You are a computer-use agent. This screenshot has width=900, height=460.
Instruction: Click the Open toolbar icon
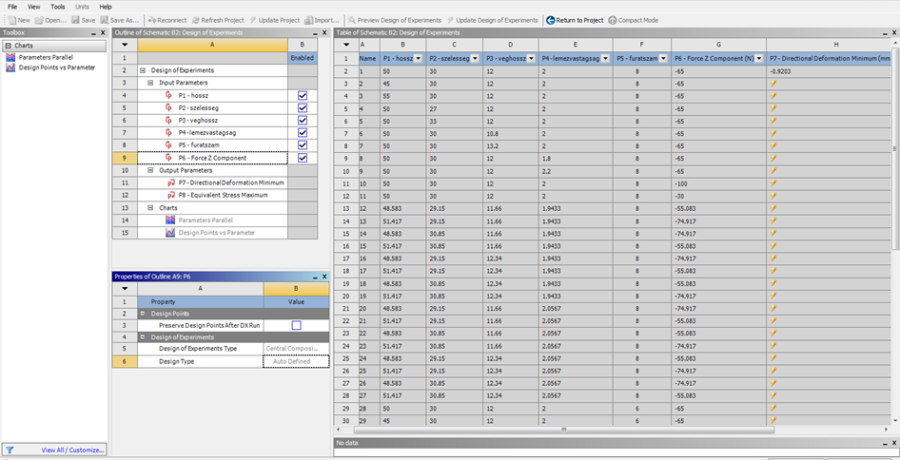[x=39, y=20]
